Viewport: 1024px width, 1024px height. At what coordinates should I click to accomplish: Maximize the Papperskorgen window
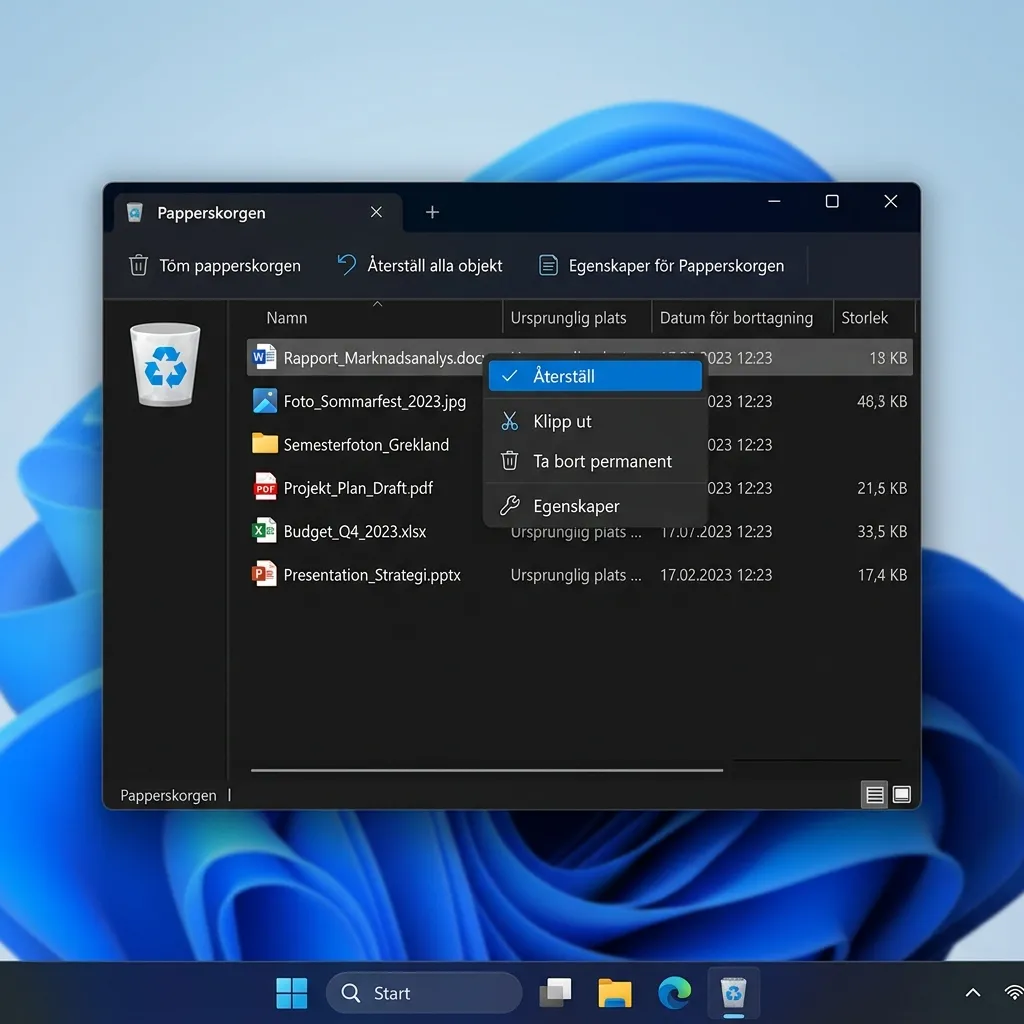click(831, 201)
